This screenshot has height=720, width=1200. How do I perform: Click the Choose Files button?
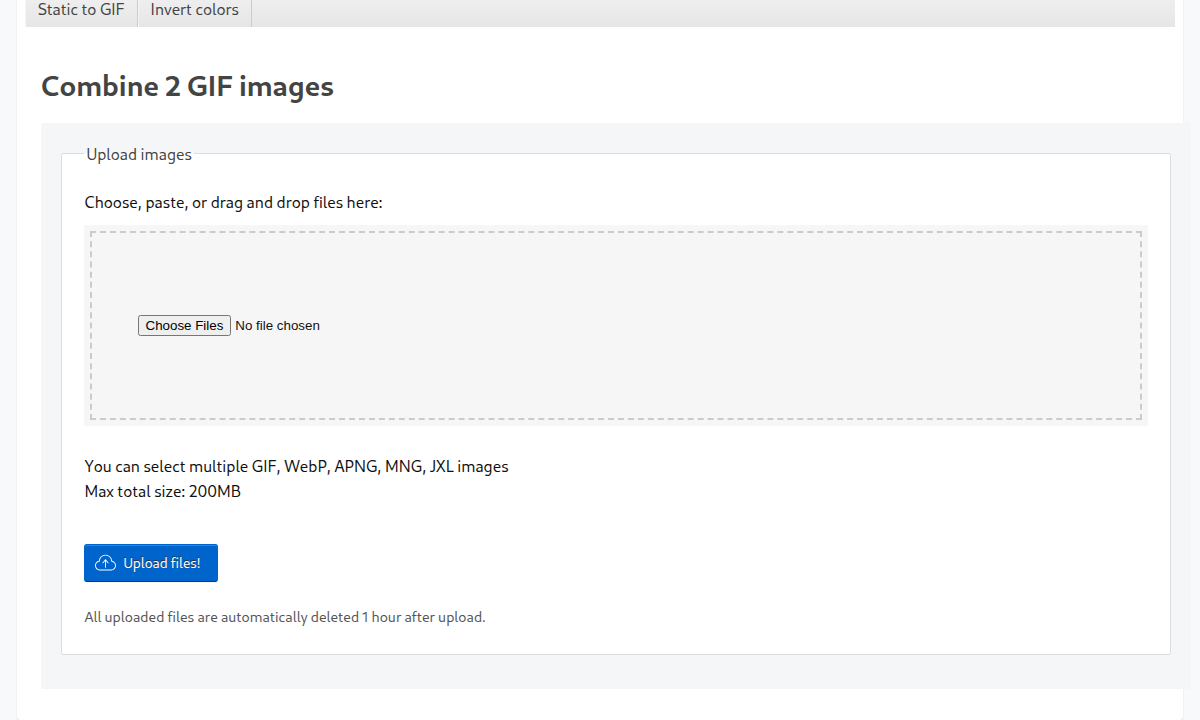tap(184, 325)
